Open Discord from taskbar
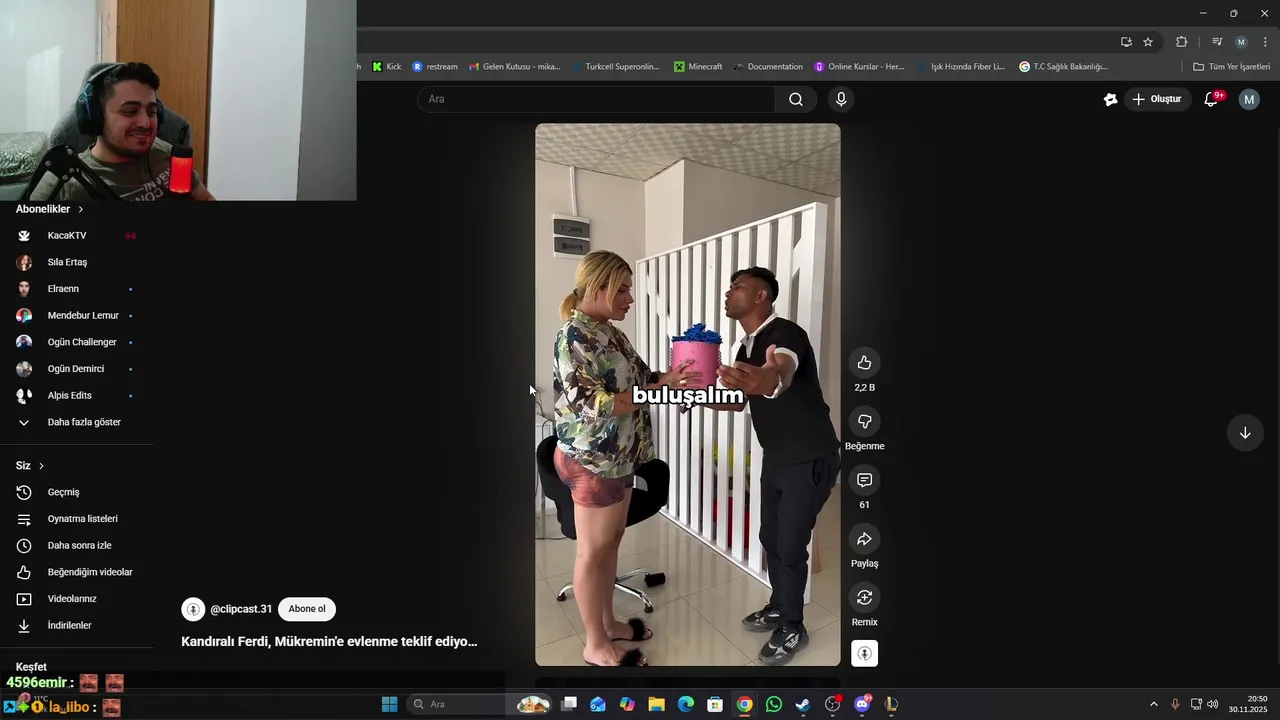This screenshot has height=720, width=1280. pyautogui.click(x=862, y=704)
